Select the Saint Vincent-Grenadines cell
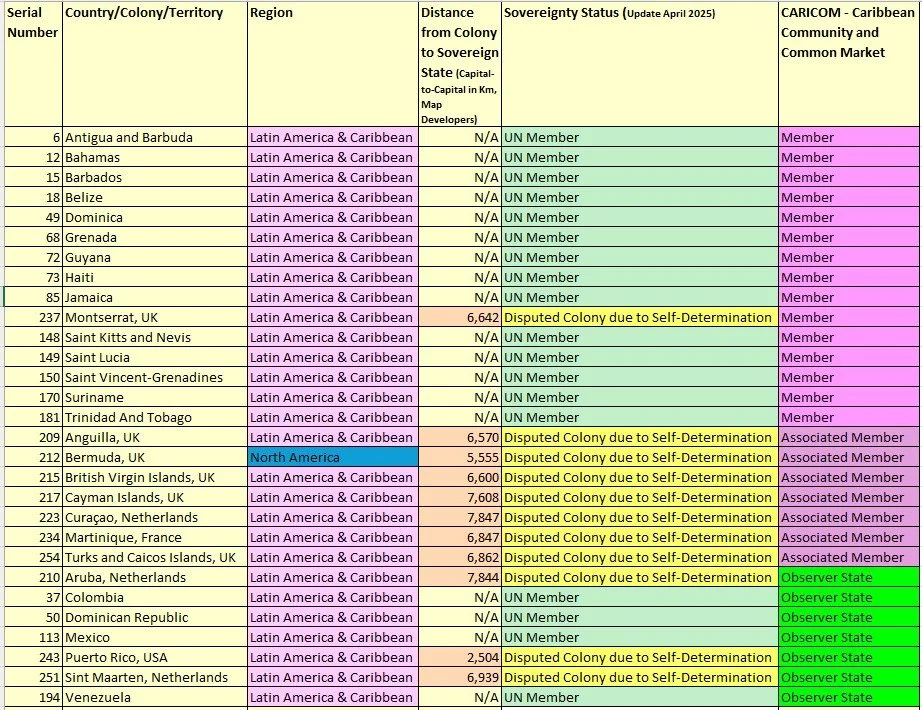 tap(155, 377)
